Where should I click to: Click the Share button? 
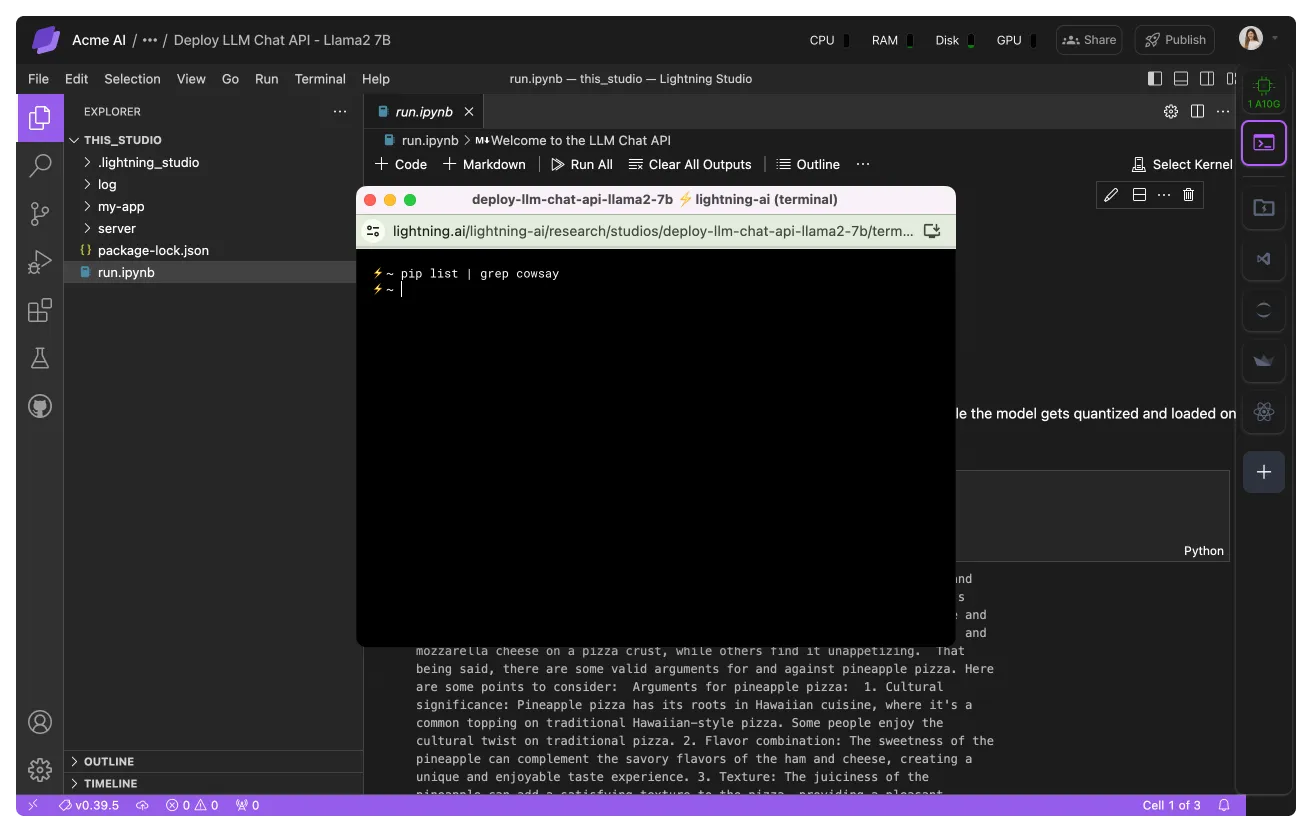coord(1089,40)
